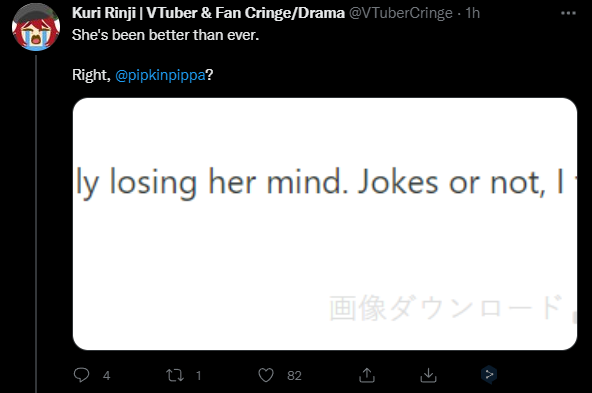
Task: Open the share upload-arrow icon
Action: coord(367,375)
